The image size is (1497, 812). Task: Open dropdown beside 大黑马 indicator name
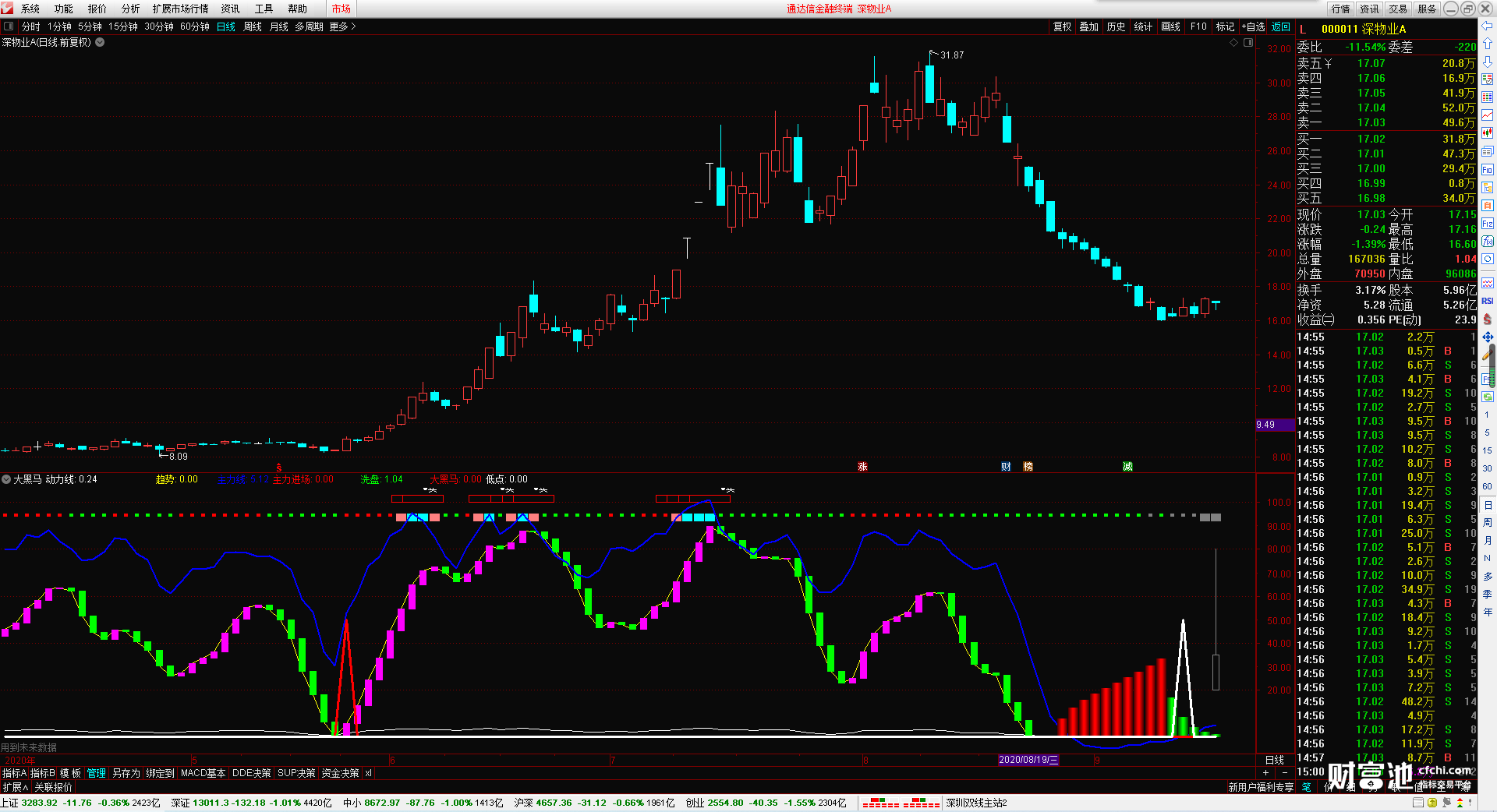click(6, 479)
